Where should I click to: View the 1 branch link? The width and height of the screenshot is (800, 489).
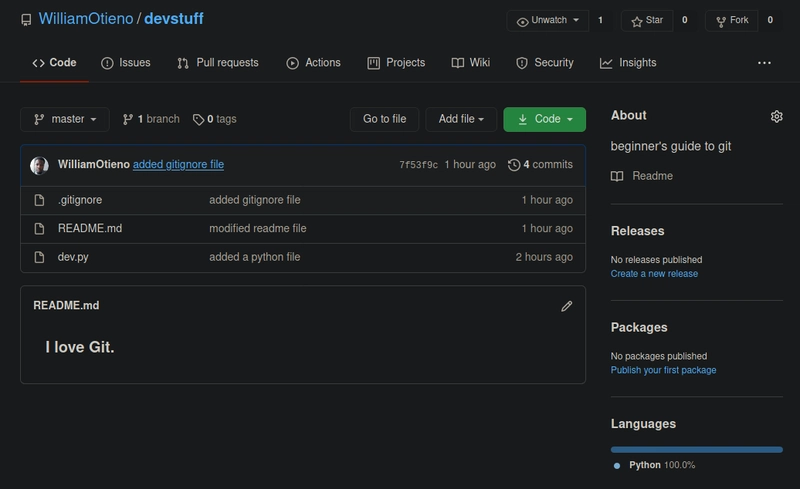click(151, 119)
